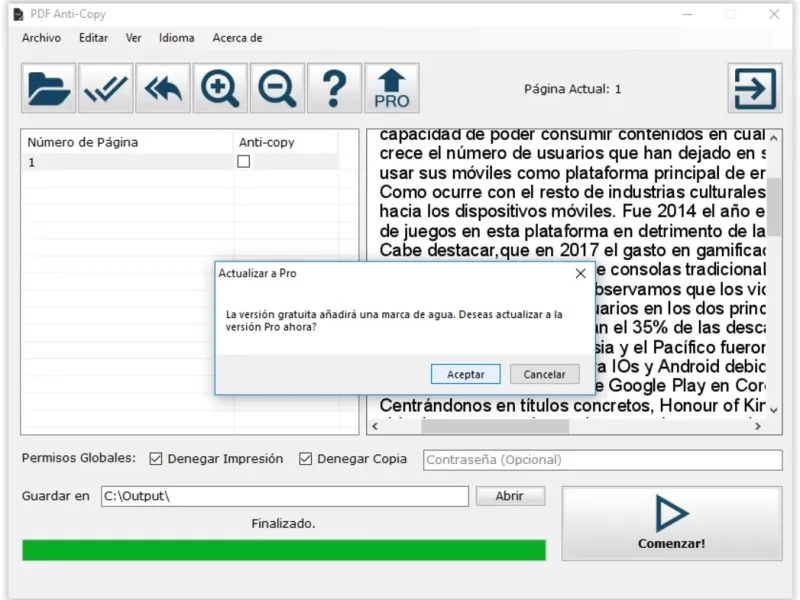The image size is (800, 600).
Task: Open the Idioma menu
Action: click(177, 38)
